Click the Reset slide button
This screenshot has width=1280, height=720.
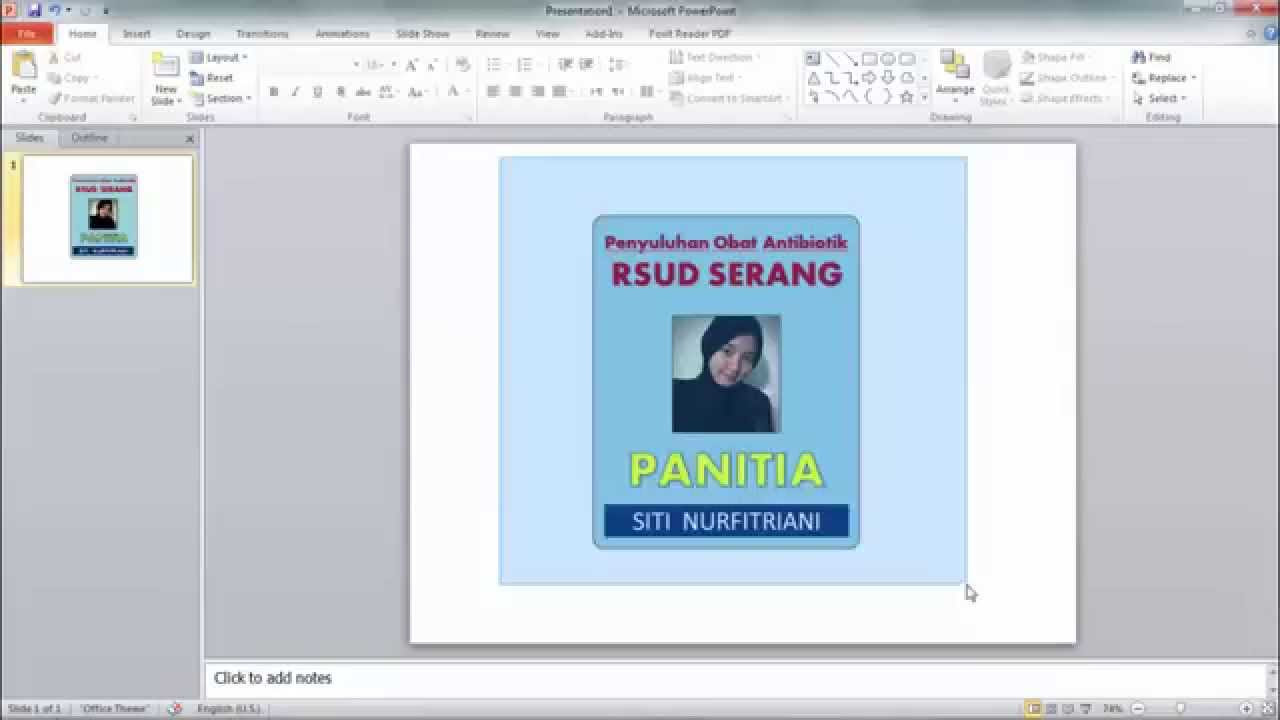[x=212, y=78]
